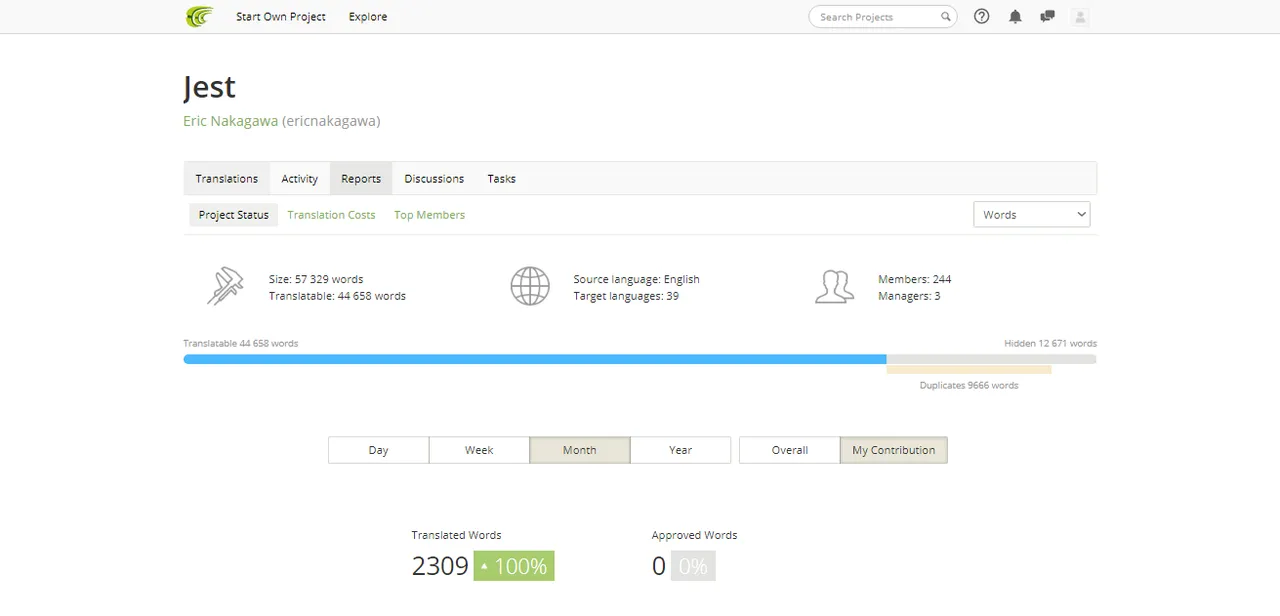Select the Project Status sub-tab

234,215
